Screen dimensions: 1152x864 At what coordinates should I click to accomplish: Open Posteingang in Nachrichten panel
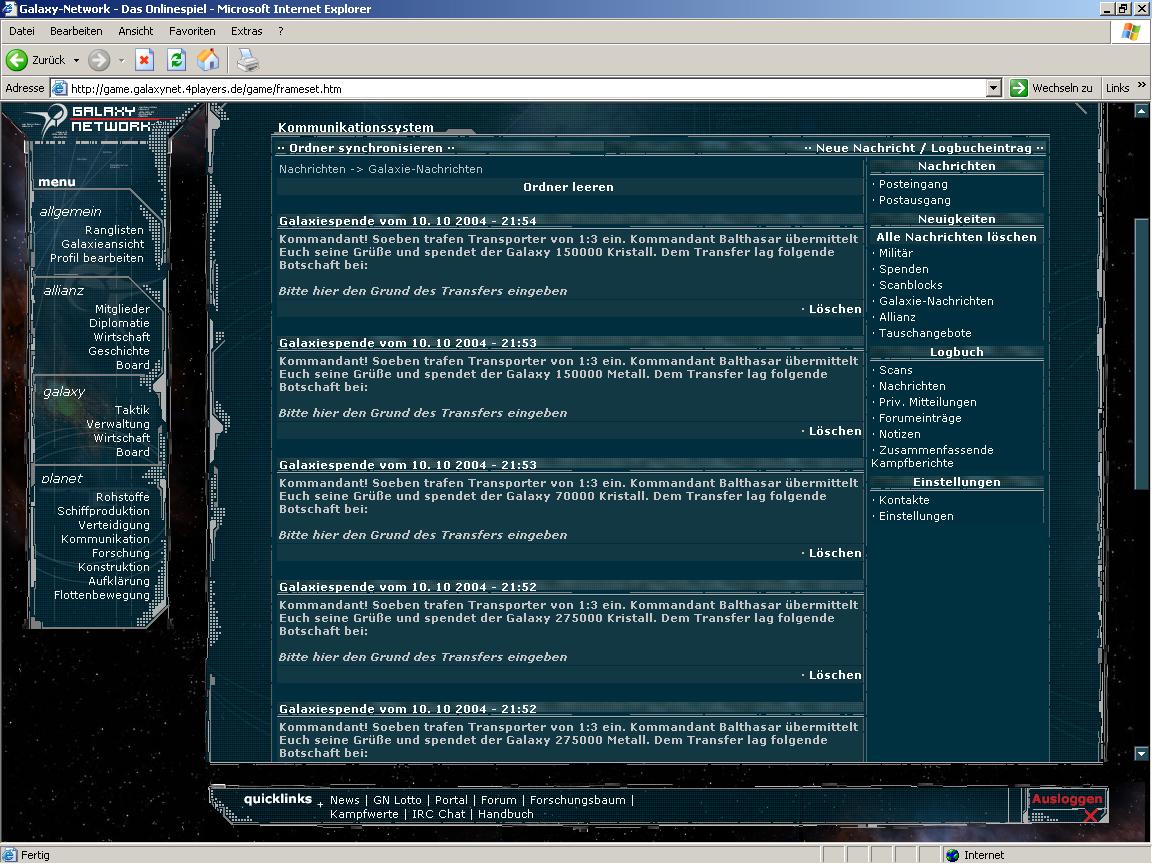913,184
